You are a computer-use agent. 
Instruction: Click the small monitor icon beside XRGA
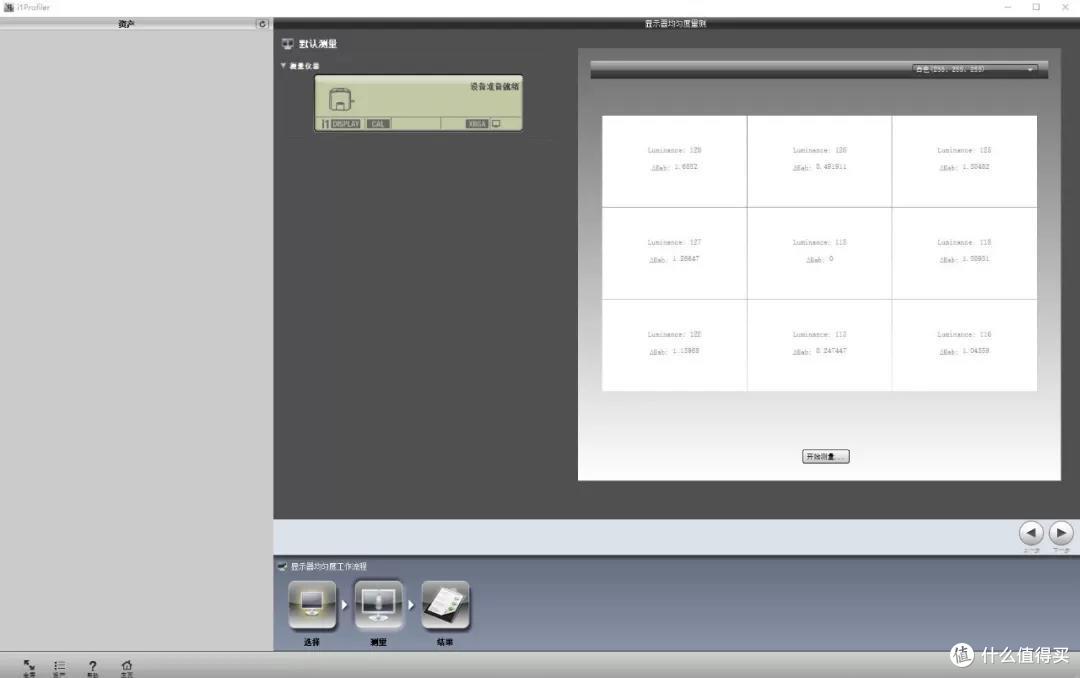tap(496, 124)
